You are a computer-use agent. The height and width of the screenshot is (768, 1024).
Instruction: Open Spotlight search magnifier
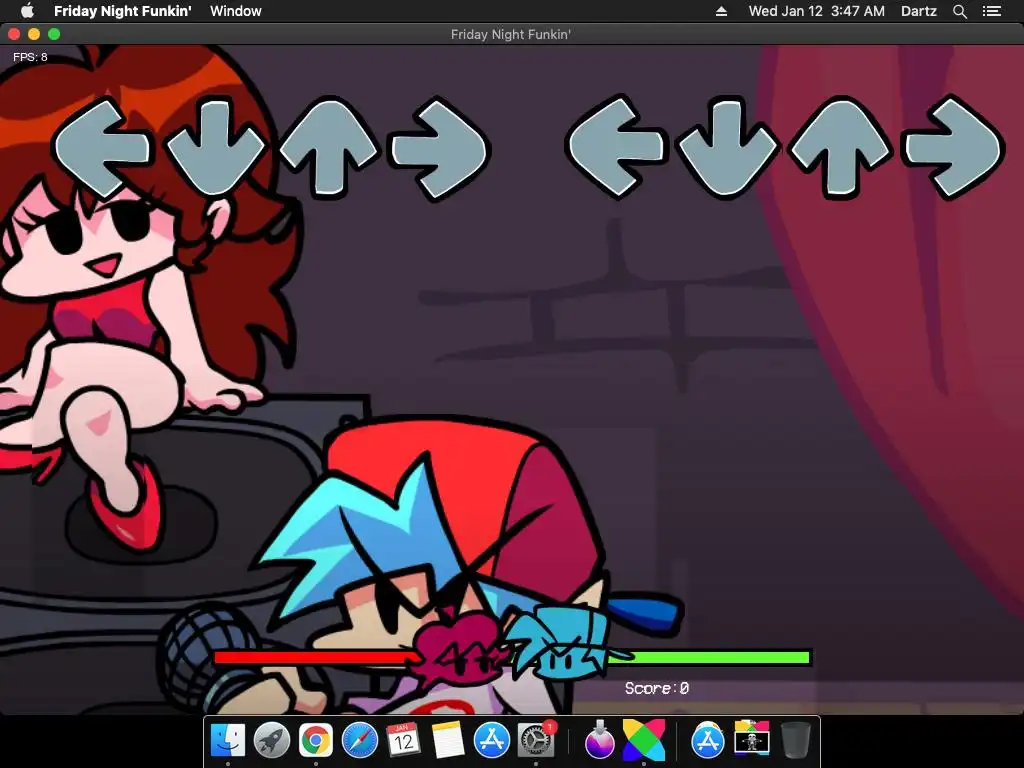(959, 11)
